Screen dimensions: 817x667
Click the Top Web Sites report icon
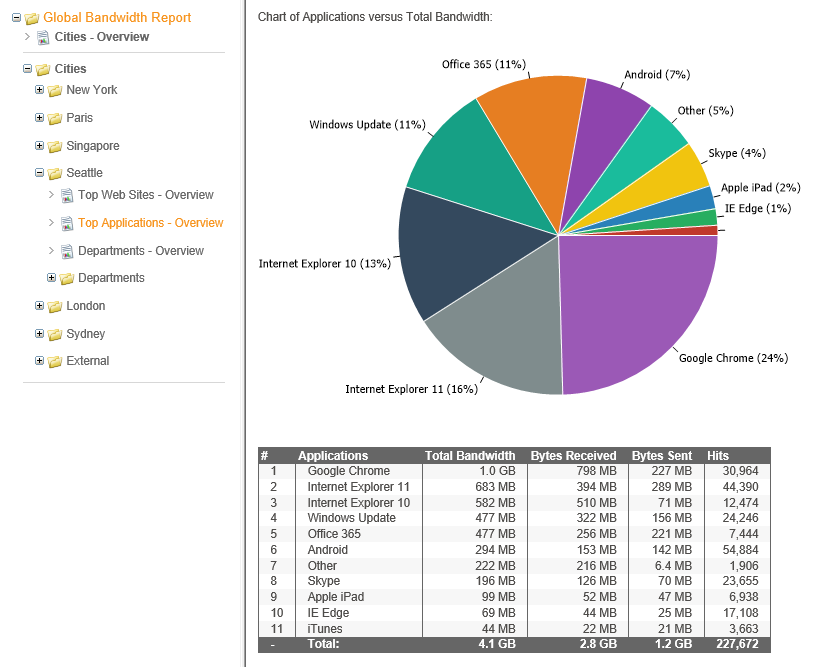pyautogui.click(x=67, y=195)
